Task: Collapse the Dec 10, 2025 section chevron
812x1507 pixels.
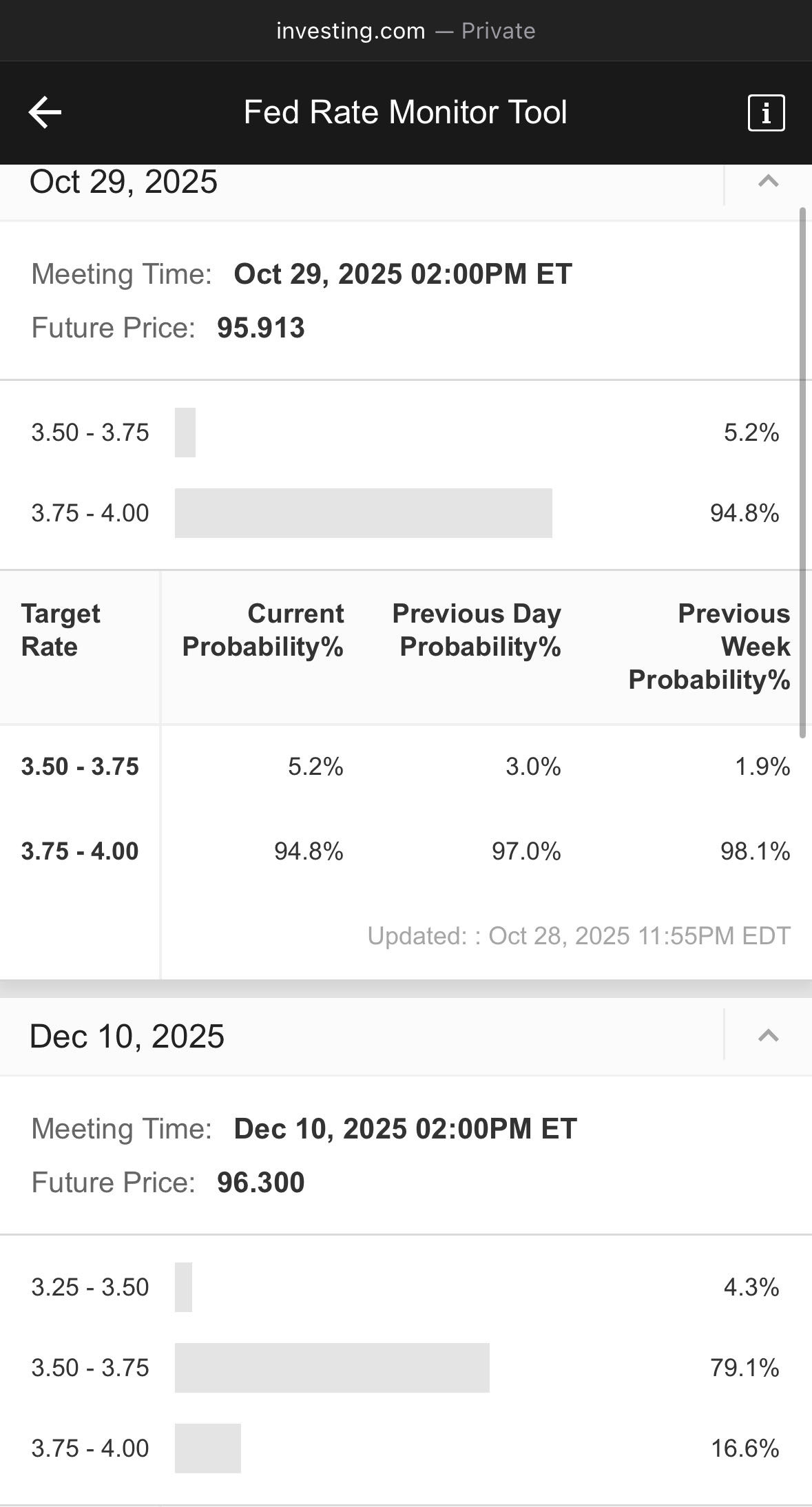Action: click(x=768, y=1036)
